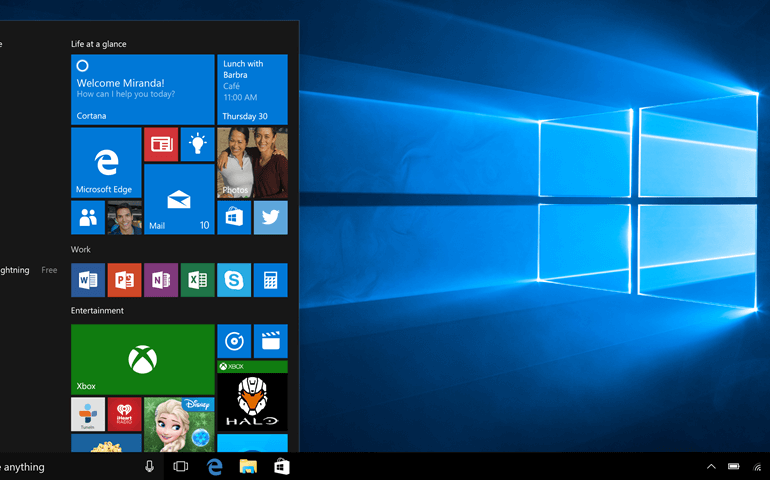The image size is (770, 480).
Task: Open the calendar tile Lunch with Barbra
Action: 252,89
